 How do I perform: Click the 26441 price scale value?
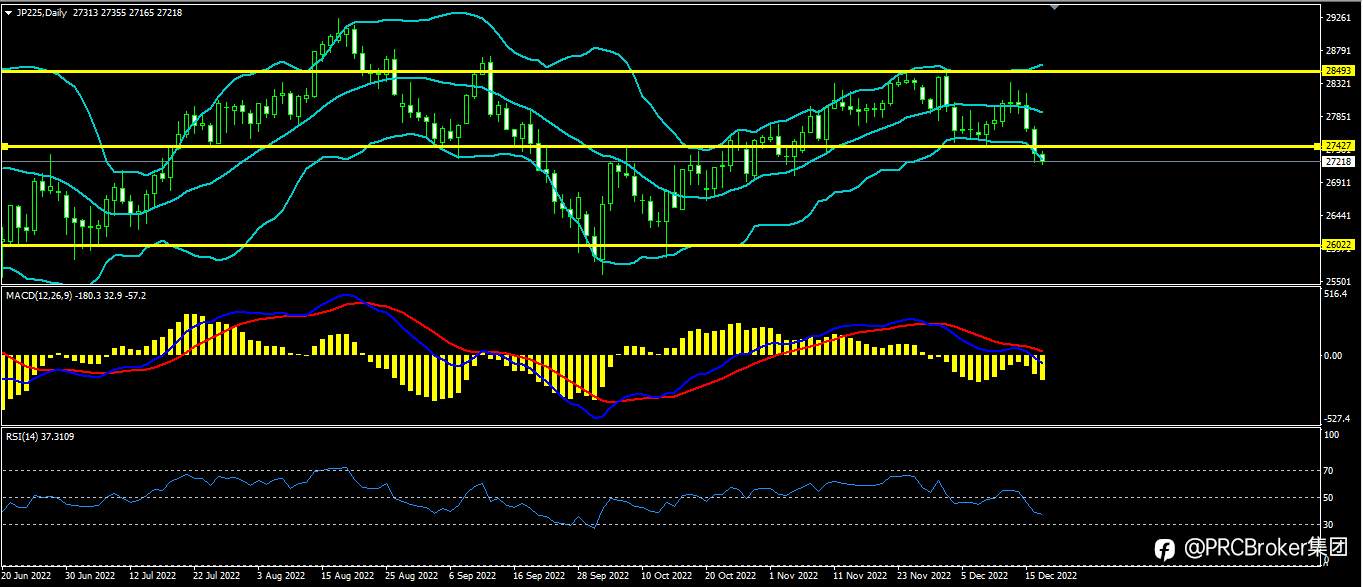1337,216
